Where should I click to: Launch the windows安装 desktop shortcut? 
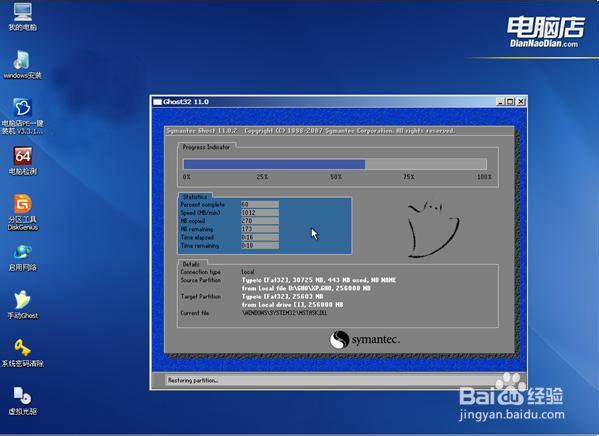point(23,64)
